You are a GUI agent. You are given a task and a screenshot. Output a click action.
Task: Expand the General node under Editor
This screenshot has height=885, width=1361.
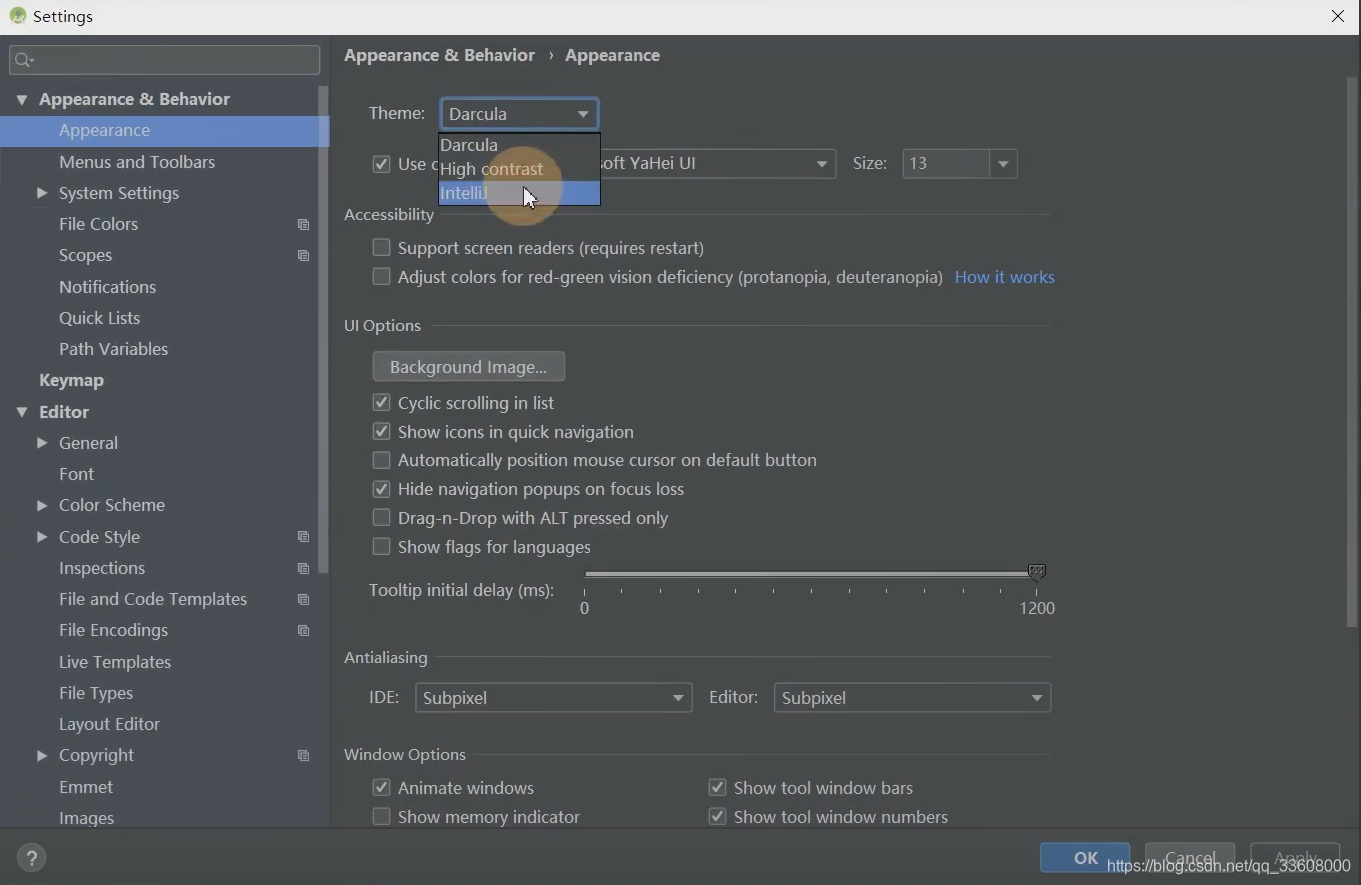(41, 443)
